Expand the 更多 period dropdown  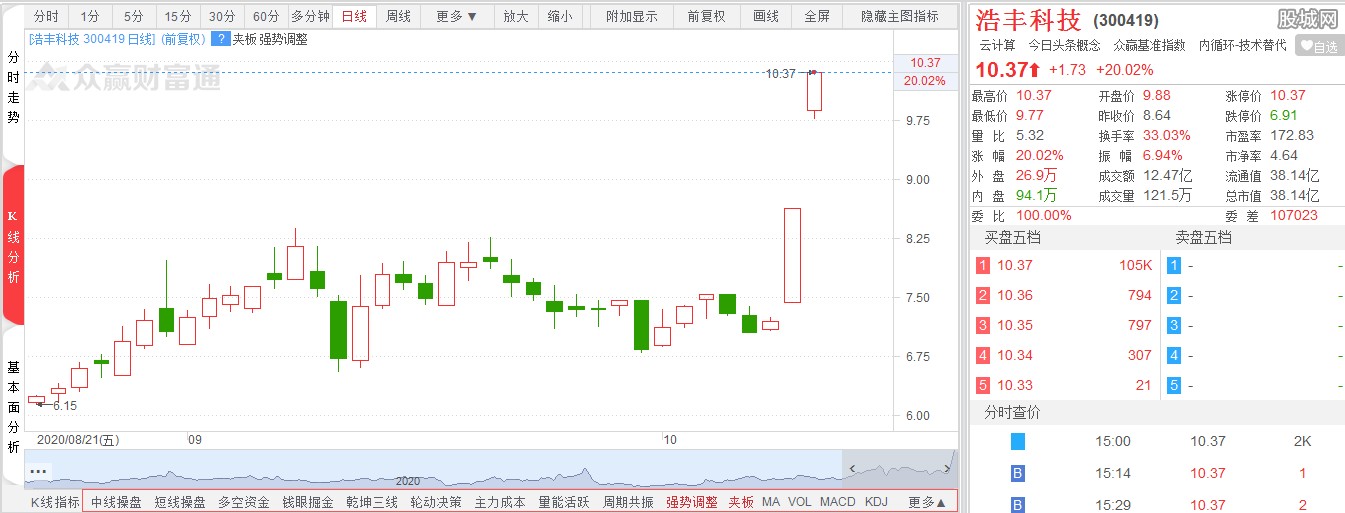[x=457, y=16]
